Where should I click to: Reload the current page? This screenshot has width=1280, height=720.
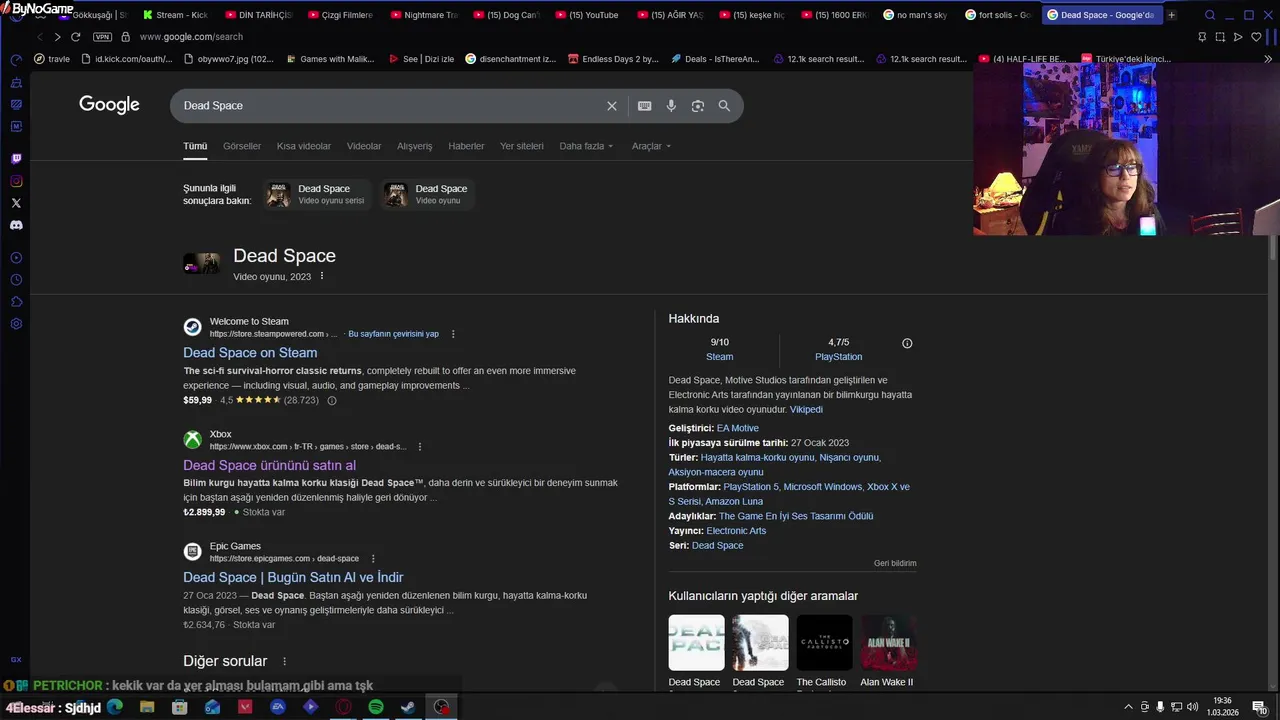point(75,37)
